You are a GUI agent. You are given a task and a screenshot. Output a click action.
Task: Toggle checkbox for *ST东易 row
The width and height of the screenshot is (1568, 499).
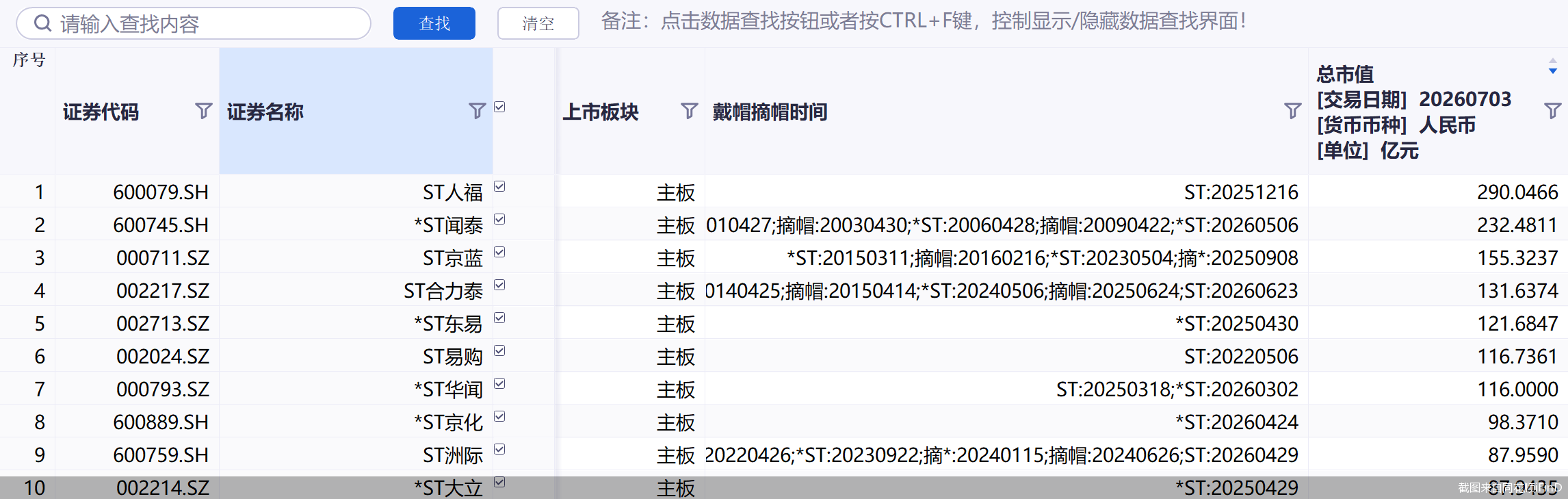coord(499,318)
